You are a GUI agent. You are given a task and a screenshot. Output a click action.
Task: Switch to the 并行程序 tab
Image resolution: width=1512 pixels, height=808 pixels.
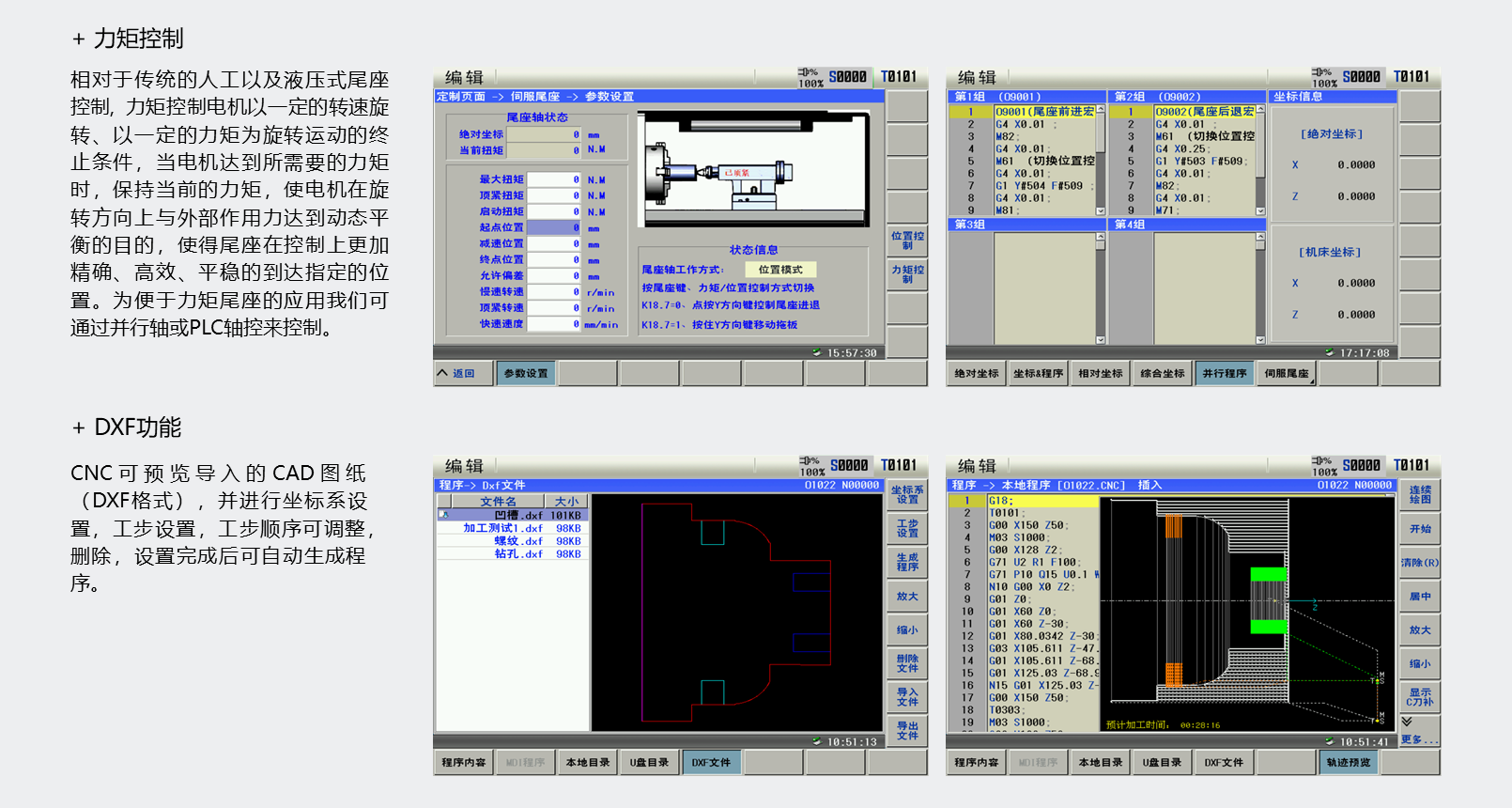[x=1225, y=374]
